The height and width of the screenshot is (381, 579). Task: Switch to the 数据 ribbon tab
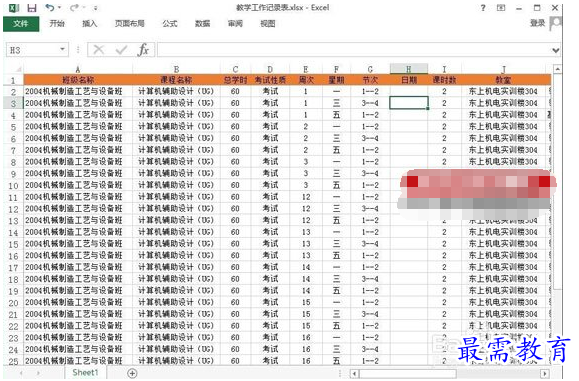click(x=202, y=24)
